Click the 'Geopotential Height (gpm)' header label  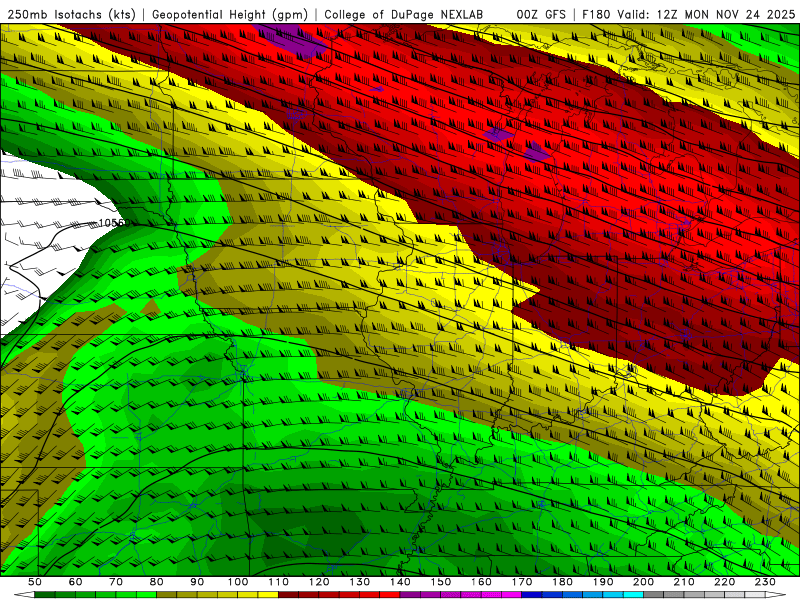point(229,15)
